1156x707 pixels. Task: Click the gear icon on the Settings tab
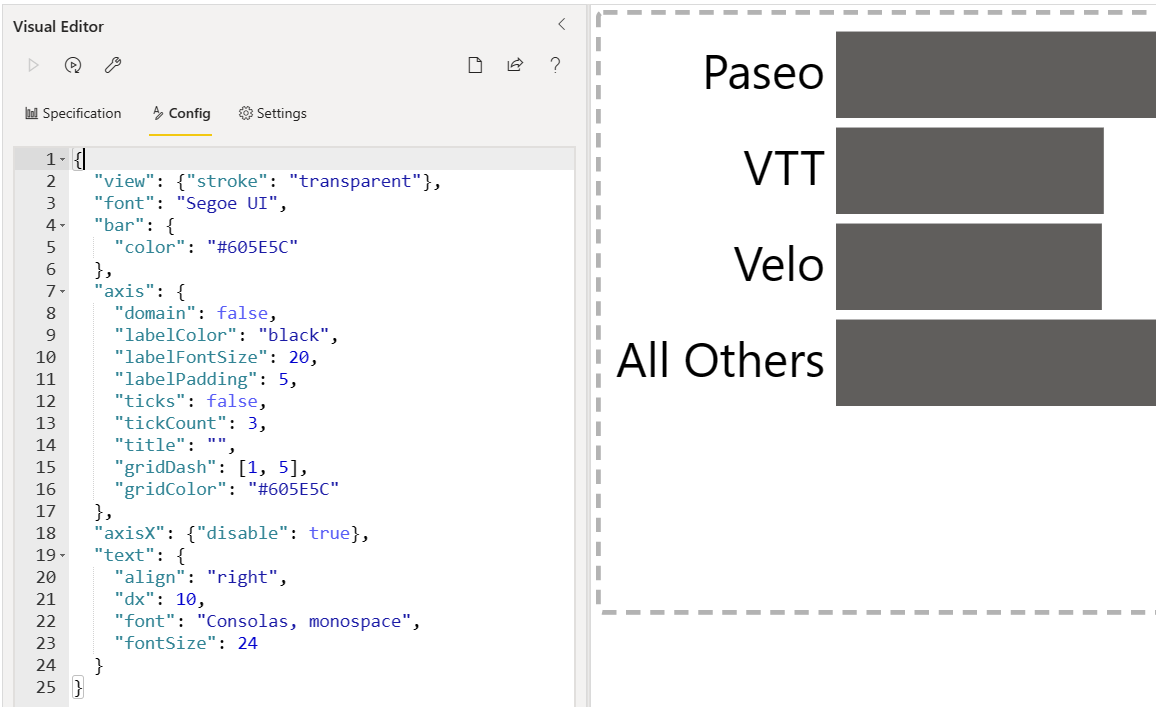tap(245, 113)
